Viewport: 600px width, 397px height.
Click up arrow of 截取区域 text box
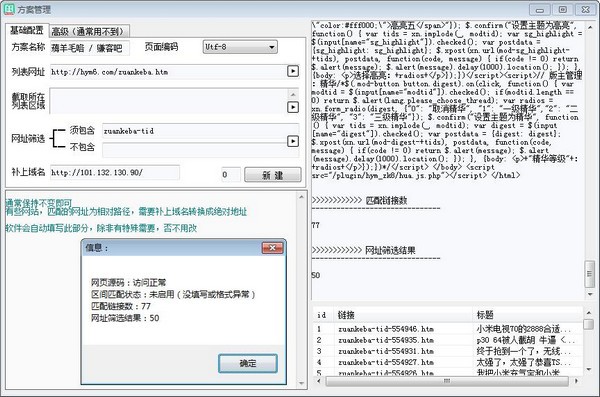[293, 94]
